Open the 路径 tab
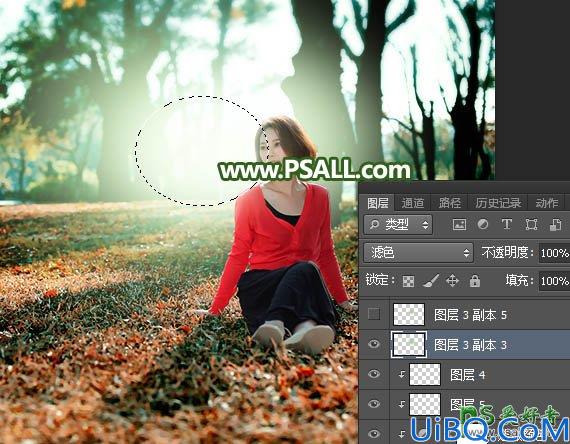 pyautogui.click(x=450, y=203)
